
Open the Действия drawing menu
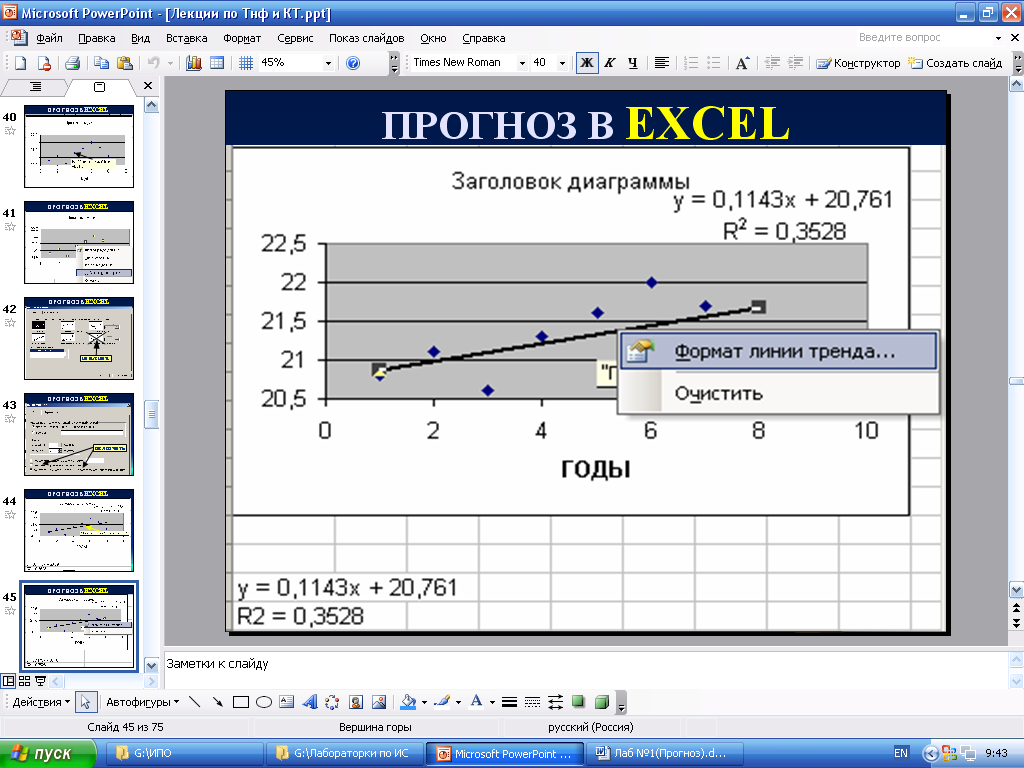(x=41, y=702)
